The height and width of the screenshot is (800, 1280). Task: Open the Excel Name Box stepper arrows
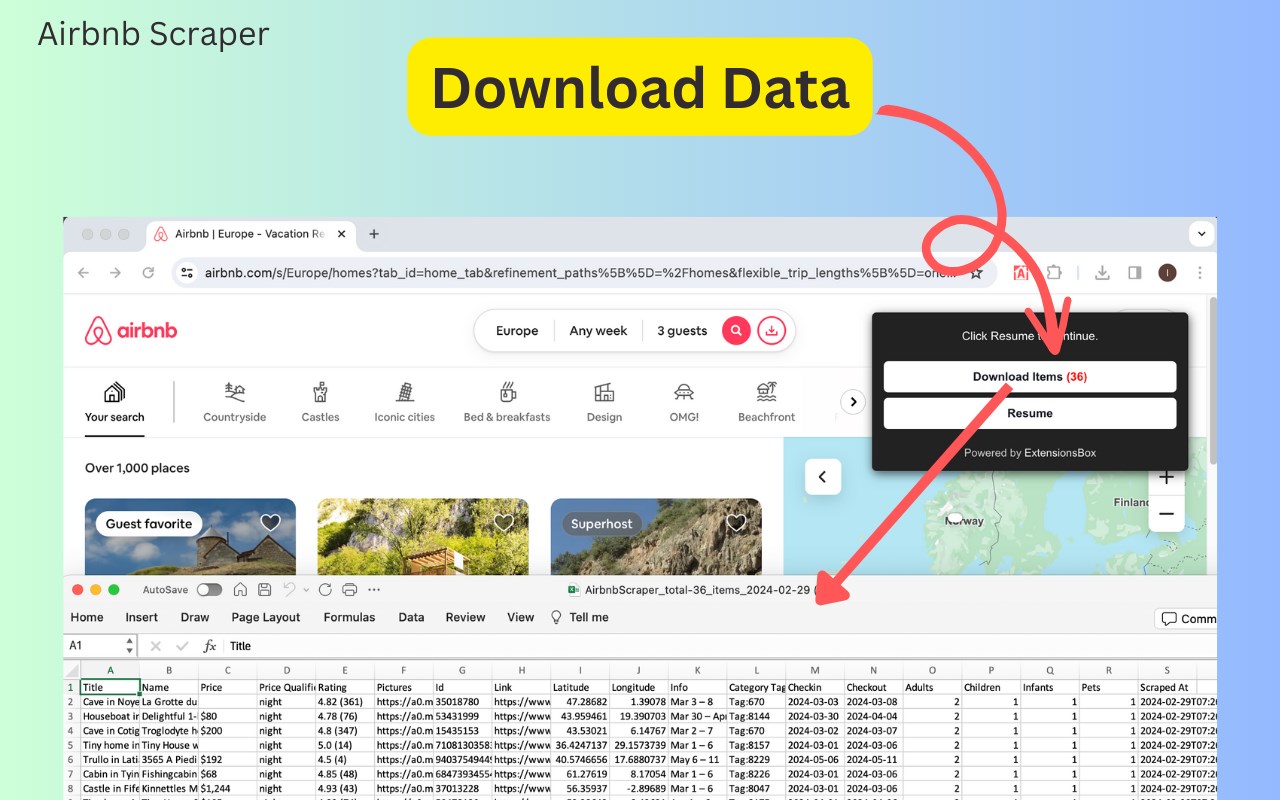pos(129,646)
